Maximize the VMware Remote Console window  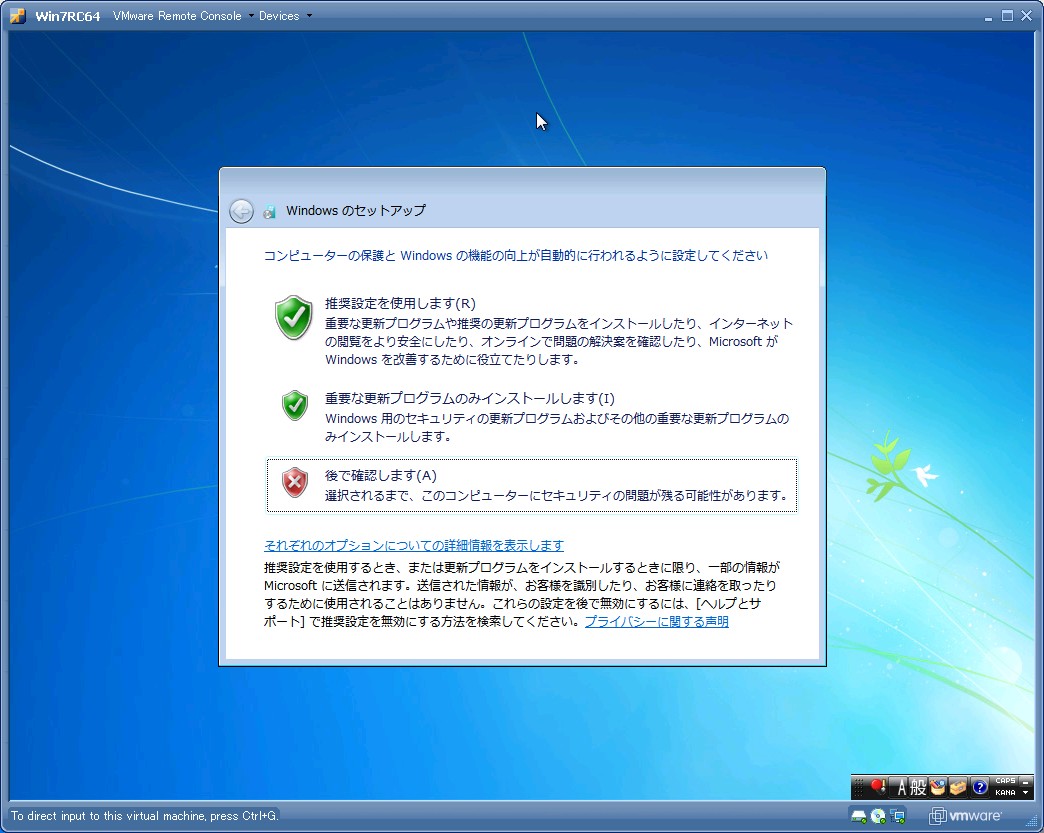(x=1007, y=15)
